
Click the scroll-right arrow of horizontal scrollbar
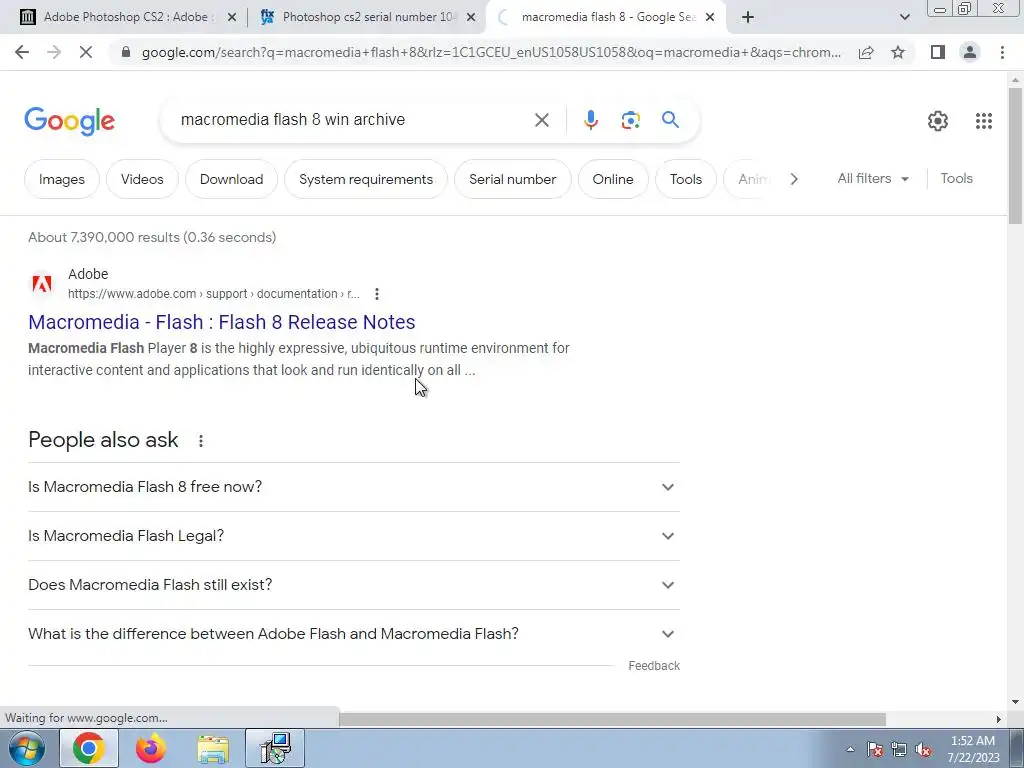point(998,719)
